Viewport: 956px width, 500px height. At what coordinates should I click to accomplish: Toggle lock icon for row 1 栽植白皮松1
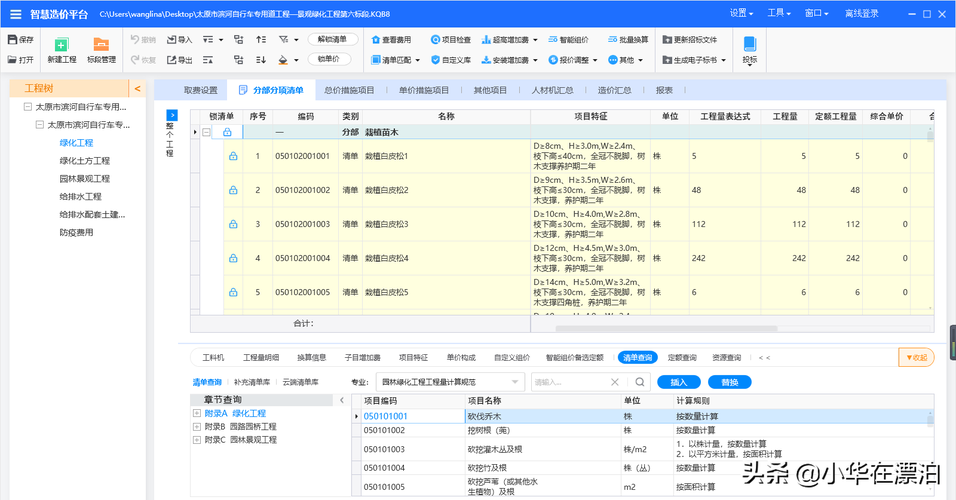tap(233, 156)
